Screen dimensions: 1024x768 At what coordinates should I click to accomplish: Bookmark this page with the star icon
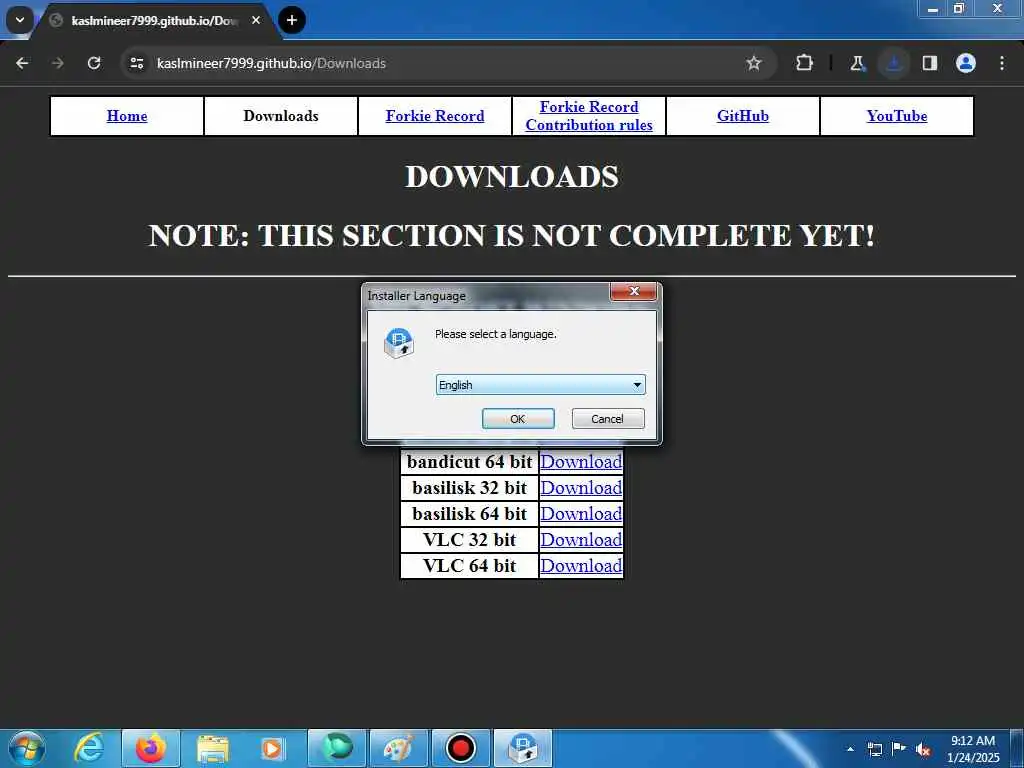(x=754, y=63)
